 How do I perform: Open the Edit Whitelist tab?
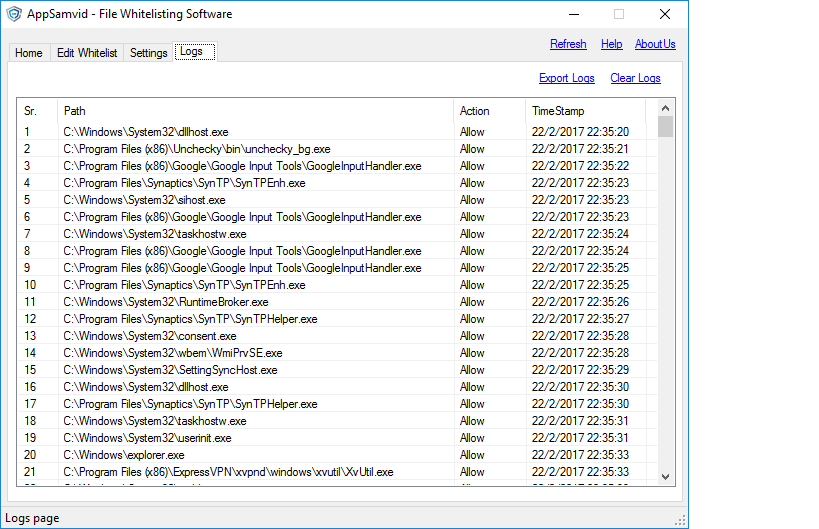coord(87,53)
